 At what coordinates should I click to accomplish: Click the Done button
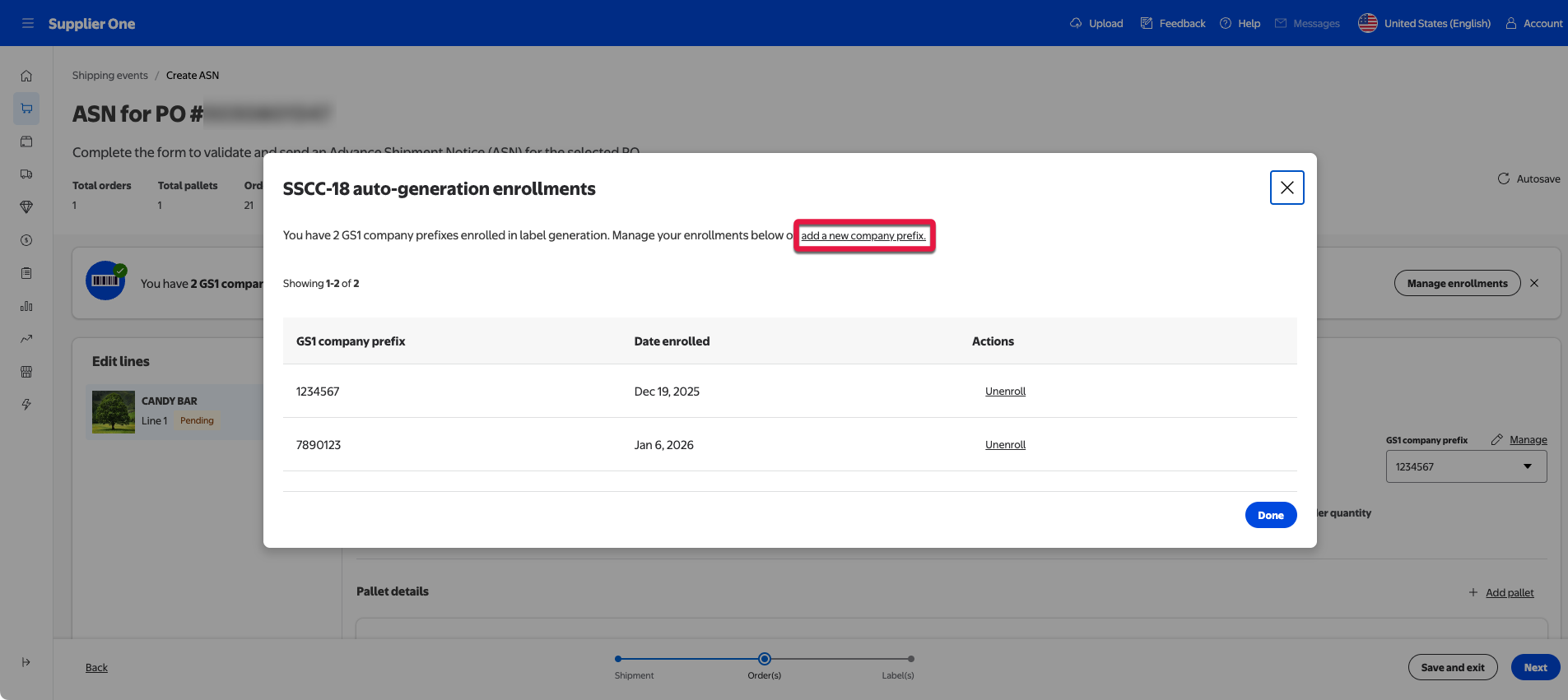coord(1270,515)
